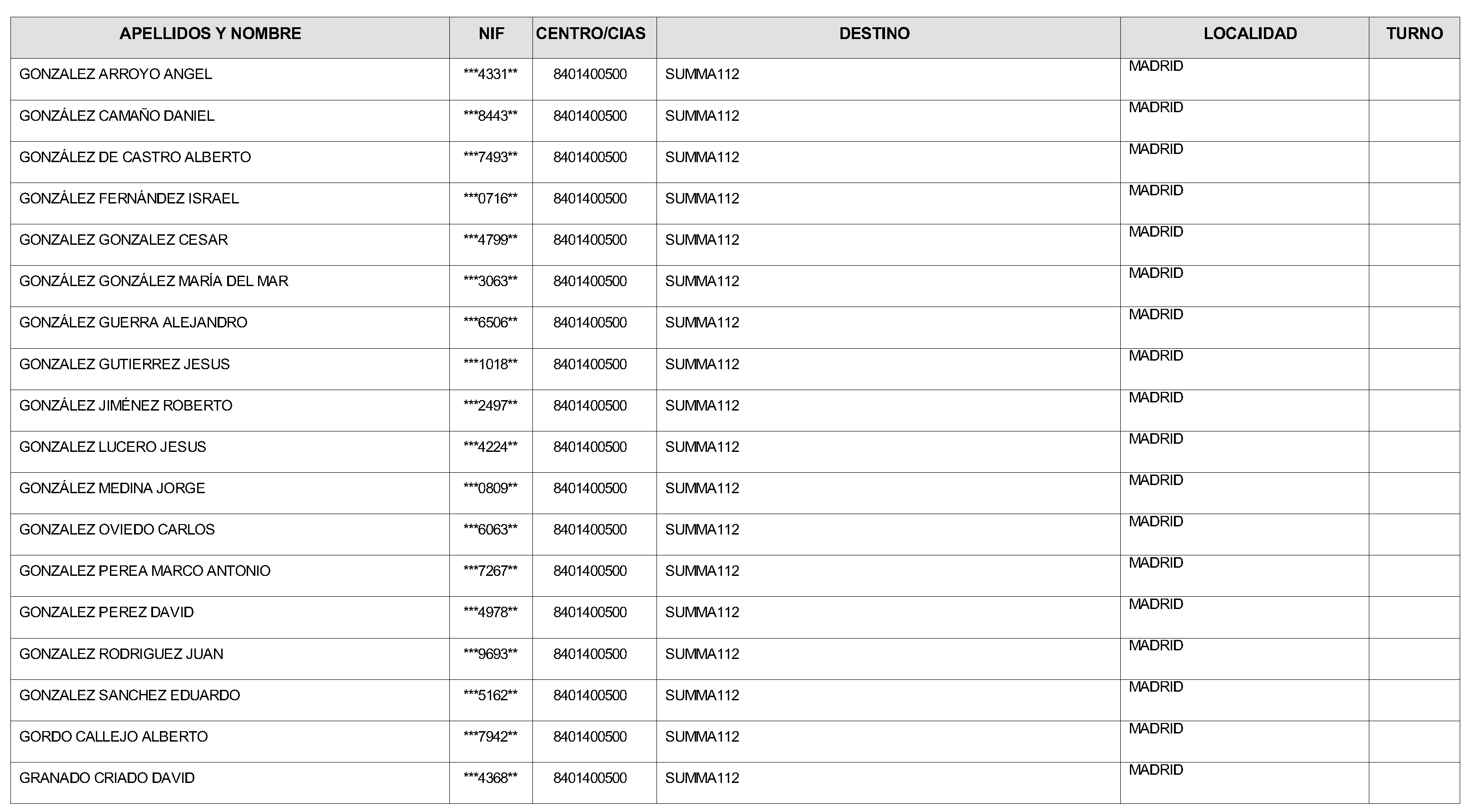Select GONZÁLEZ GONZÁLEZ MARÍA DEL MAR

154,282
